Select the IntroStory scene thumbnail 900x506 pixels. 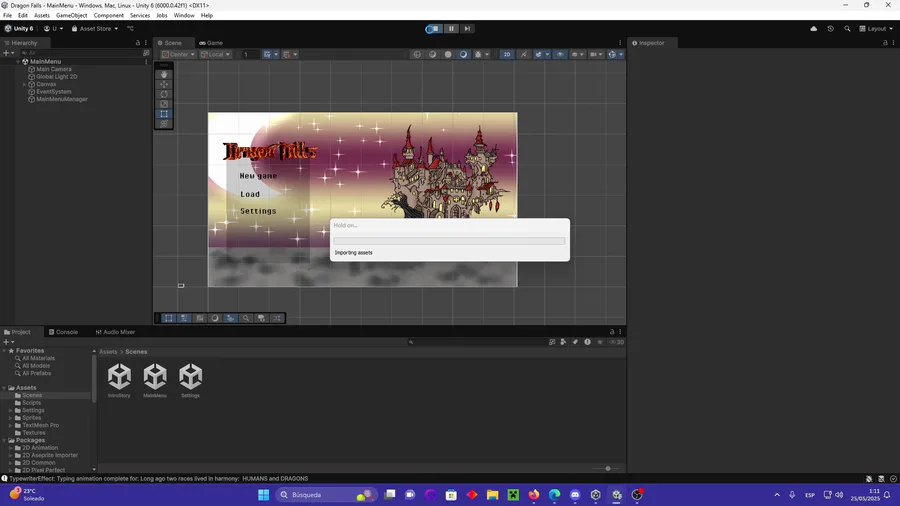click(x=119, y=380)
